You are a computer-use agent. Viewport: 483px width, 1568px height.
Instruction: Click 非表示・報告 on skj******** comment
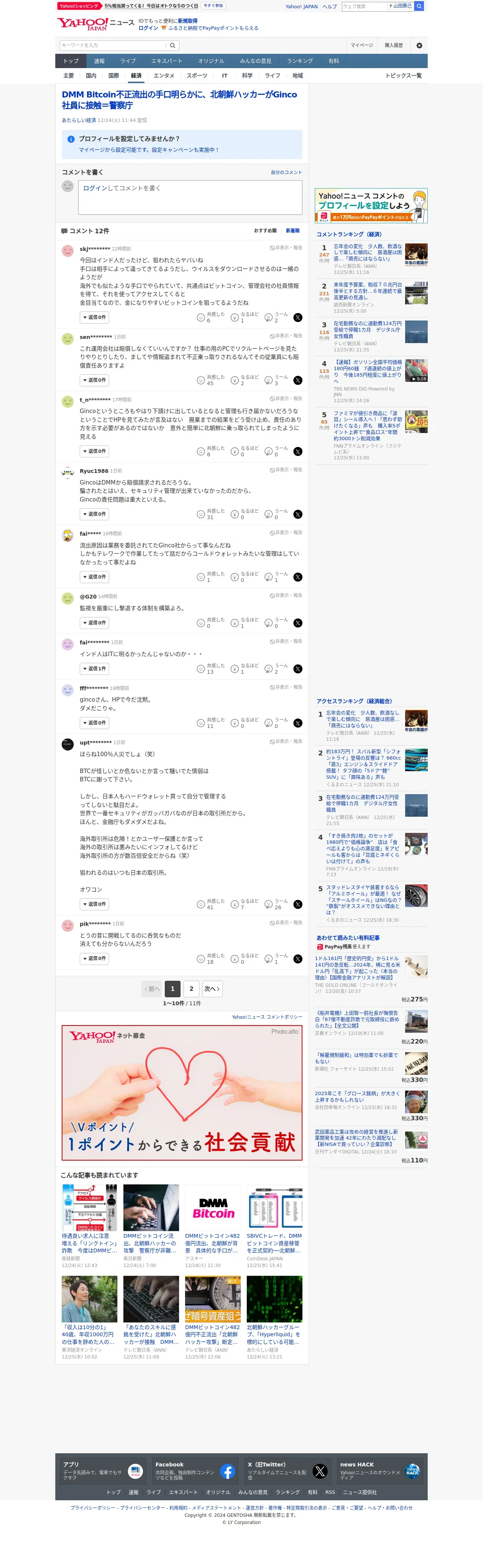point(286,248)
